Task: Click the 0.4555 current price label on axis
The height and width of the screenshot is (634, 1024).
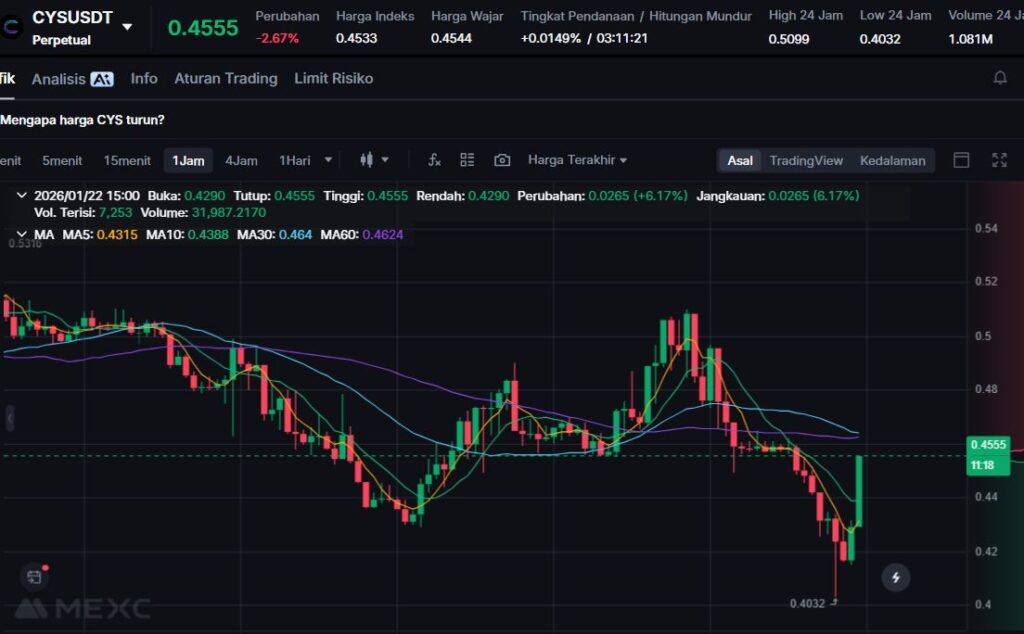Action: click(989, 444)
